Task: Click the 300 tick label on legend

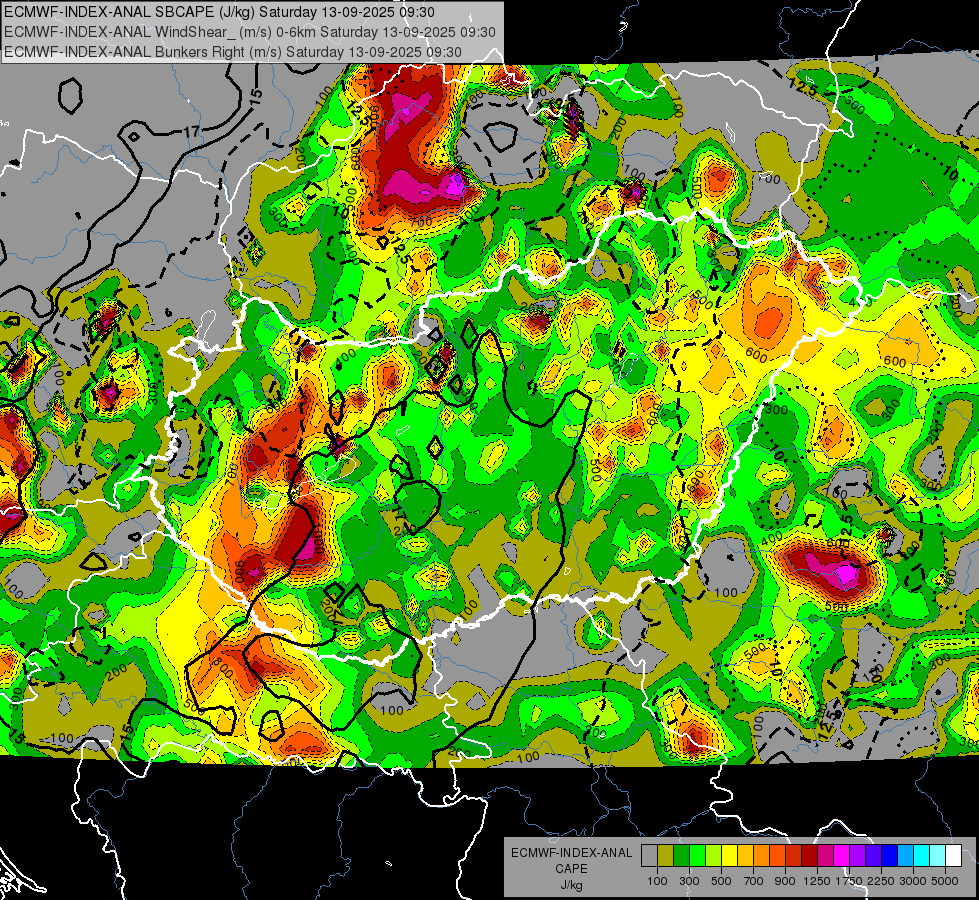Action: tap(689, 881)
